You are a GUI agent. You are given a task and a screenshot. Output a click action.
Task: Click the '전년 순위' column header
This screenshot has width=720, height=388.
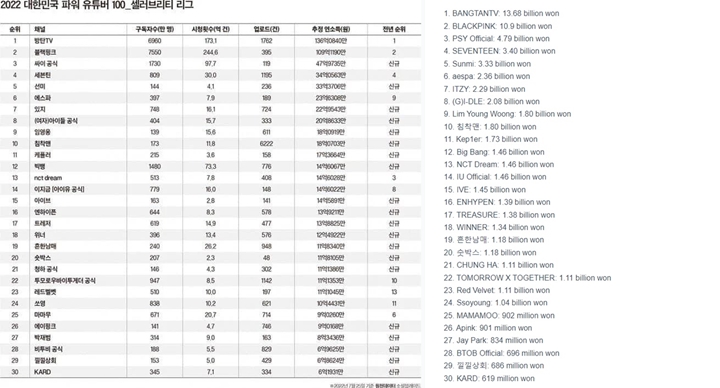[x=394, y=29]
